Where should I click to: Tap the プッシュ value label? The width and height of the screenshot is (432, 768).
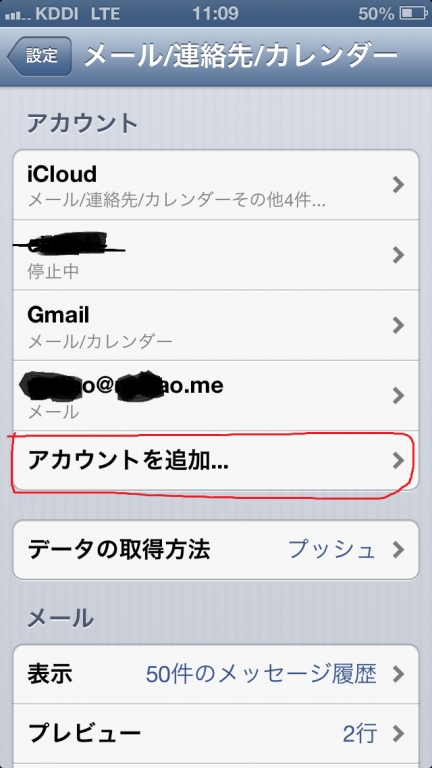[332, 550]
